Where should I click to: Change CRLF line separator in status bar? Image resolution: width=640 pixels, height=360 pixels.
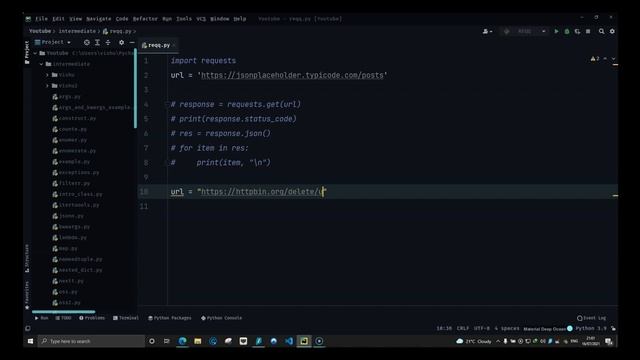point(462,328)
